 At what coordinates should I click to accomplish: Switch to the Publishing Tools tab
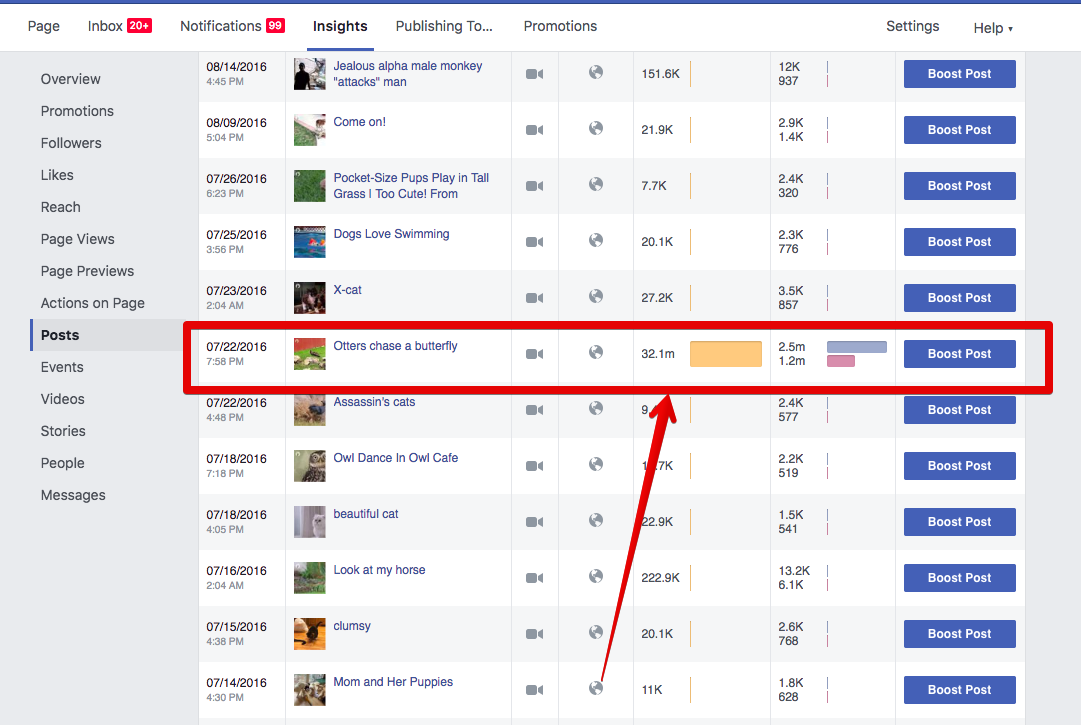point(444,26)
